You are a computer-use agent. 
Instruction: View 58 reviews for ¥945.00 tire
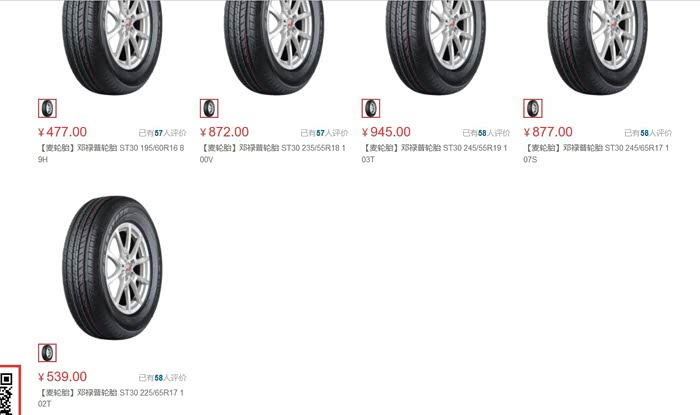pyautogui.click(x=486, y=133)
